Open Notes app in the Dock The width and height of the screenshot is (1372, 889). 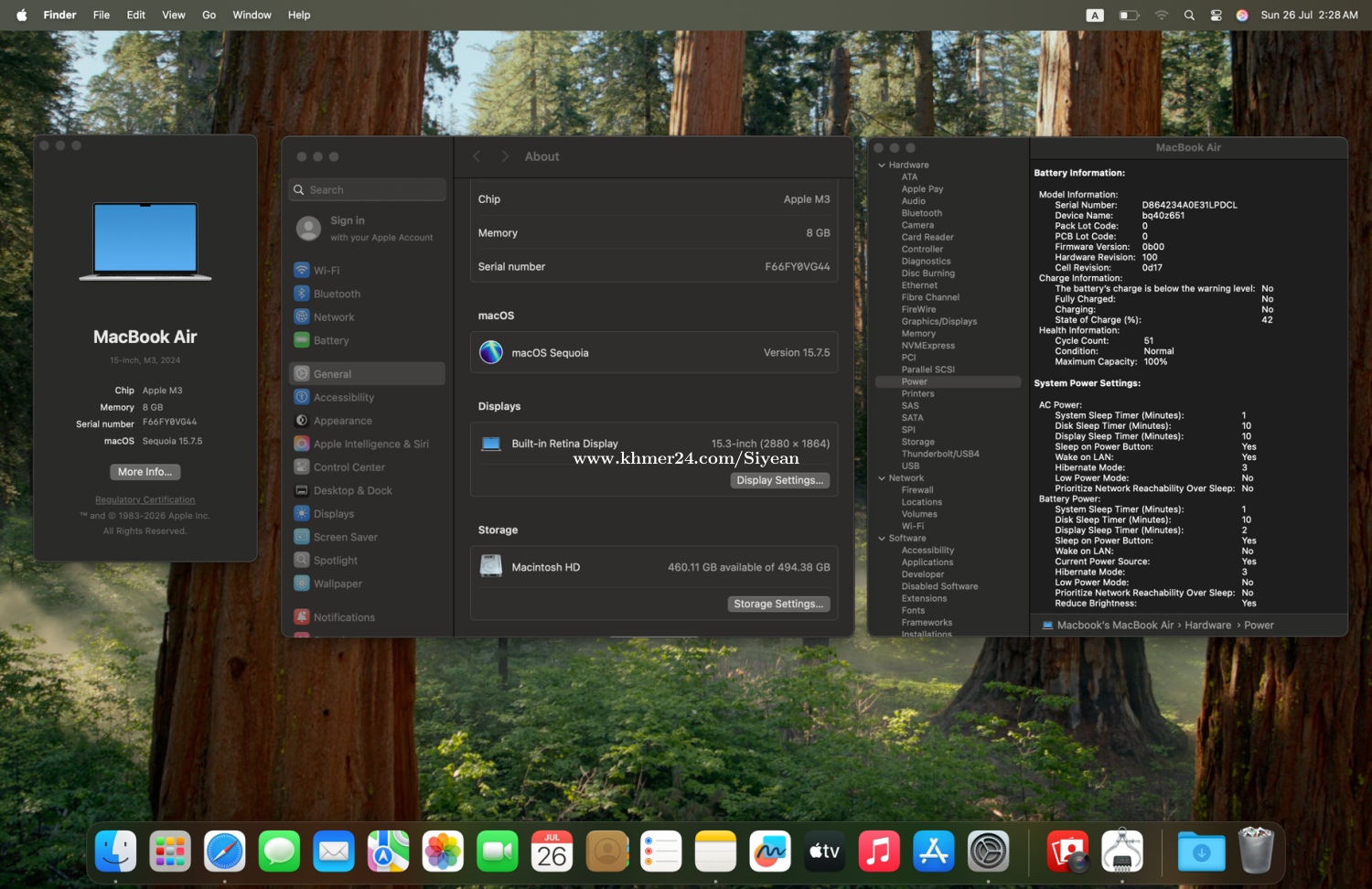pyautogui.click(x=715, y=852)
